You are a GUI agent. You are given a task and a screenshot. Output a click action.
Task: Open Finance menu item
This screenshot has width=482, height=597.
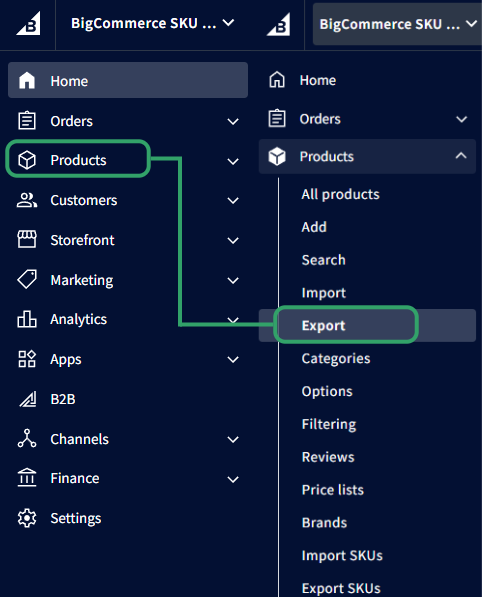75,478
